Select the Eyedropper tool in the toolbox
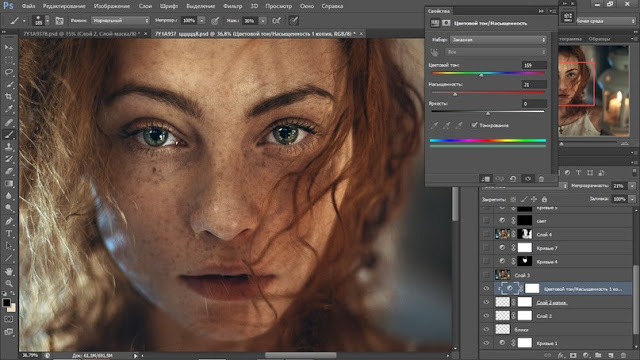This screenshot has height=360, width=640. point(9,109)
